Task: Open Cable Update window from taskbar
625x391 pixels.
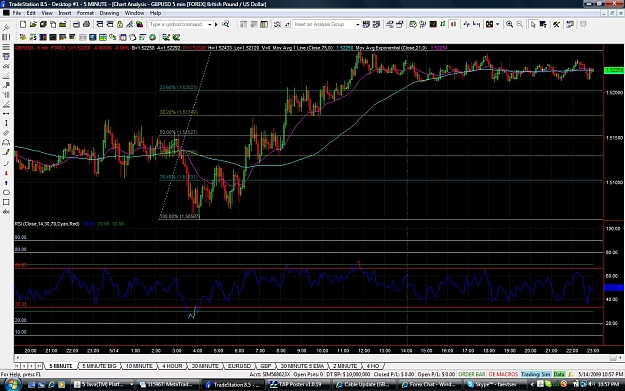Action: click(364, 385)
